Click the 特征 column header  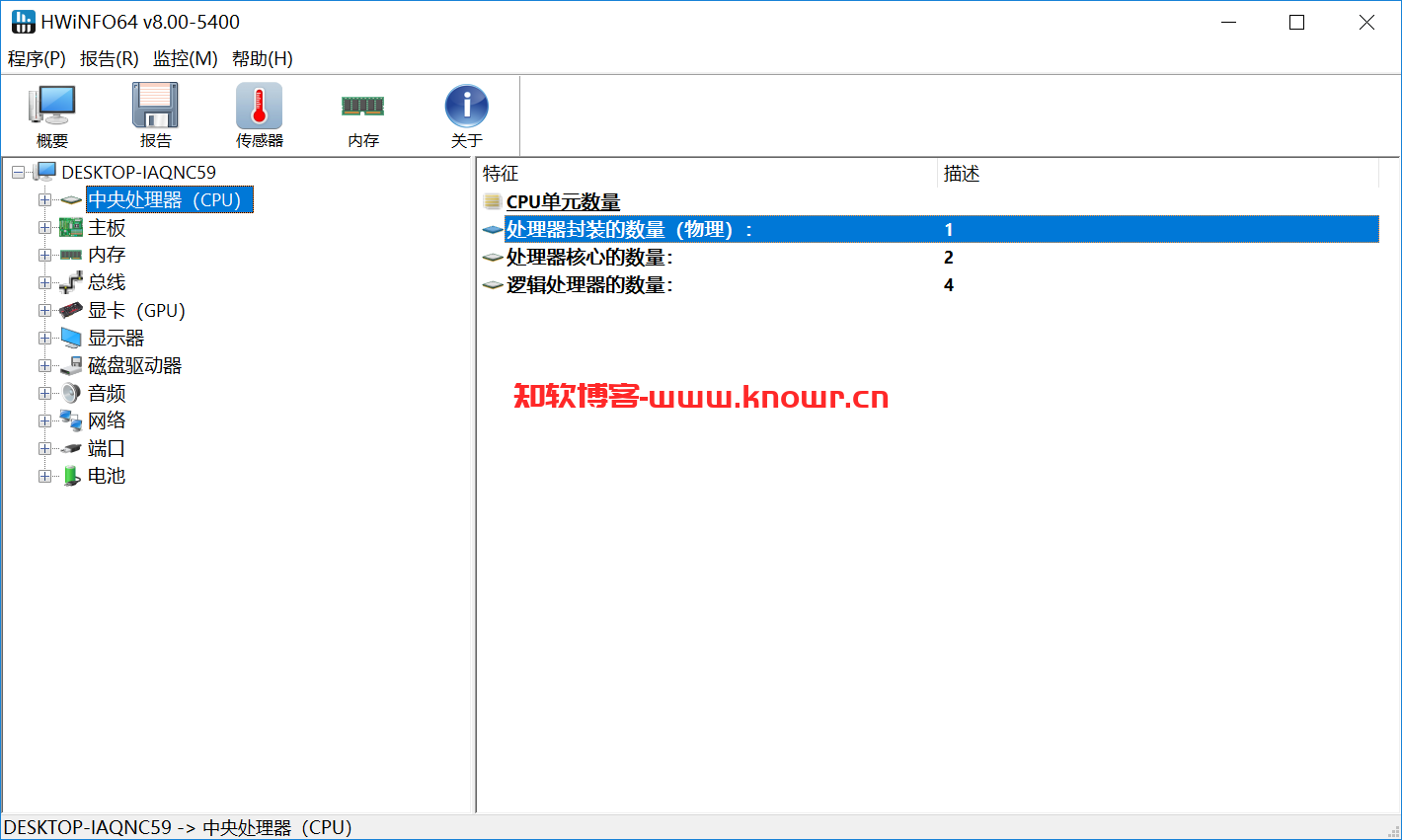[707, 174]
